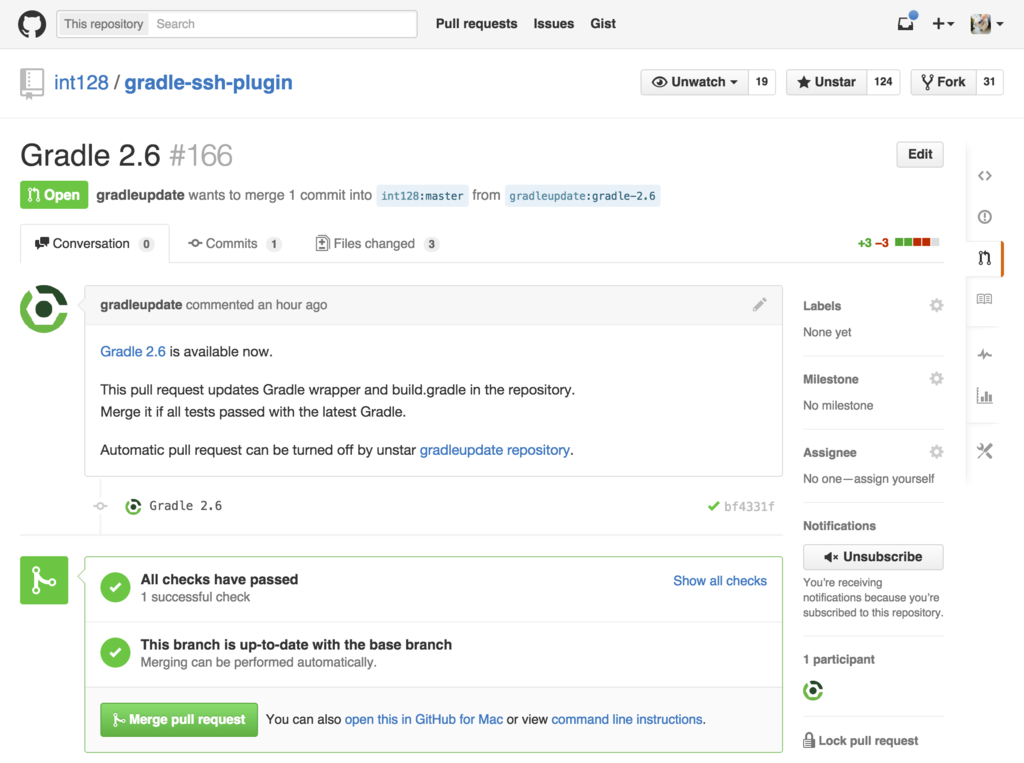Image resolution: width=1024 pixels, height=763 pixels.
Task: Open the GitHub Octocat logo home
Action: point(31,24)
